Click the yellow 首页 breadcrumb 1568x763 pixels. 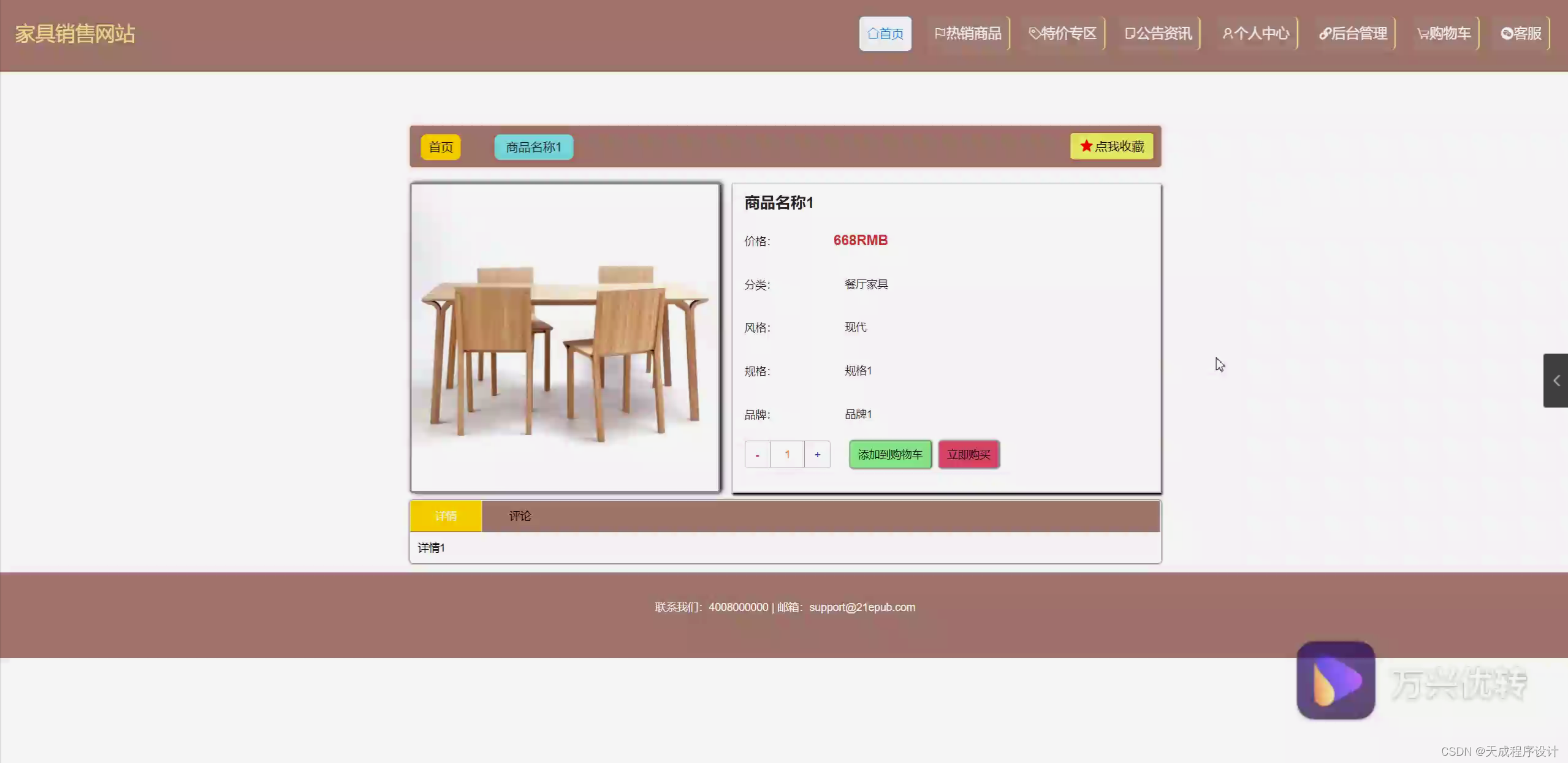coord(441,147)
